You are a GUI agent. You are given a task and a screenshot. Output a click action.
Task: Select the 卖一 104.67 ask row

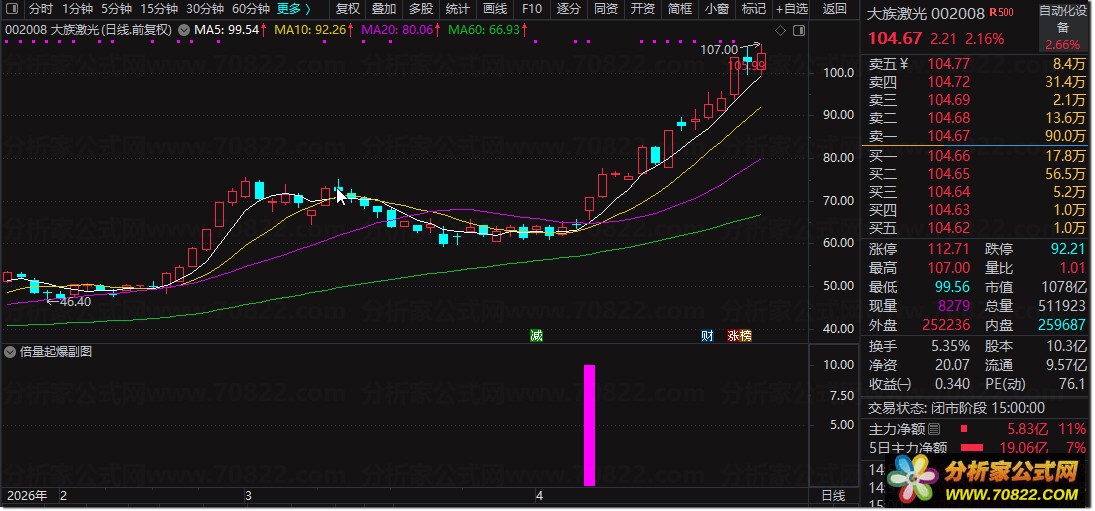pos(977,136)
